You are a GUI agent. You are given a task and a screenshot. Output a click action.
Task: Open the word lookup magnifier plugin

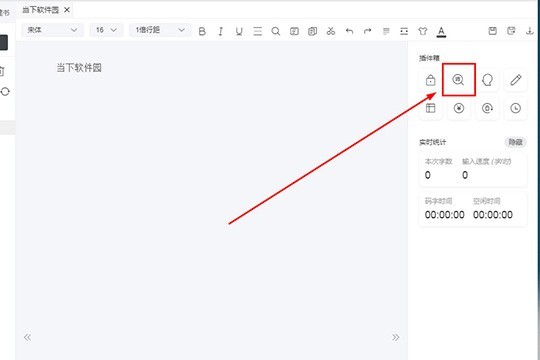coord(458,80)
